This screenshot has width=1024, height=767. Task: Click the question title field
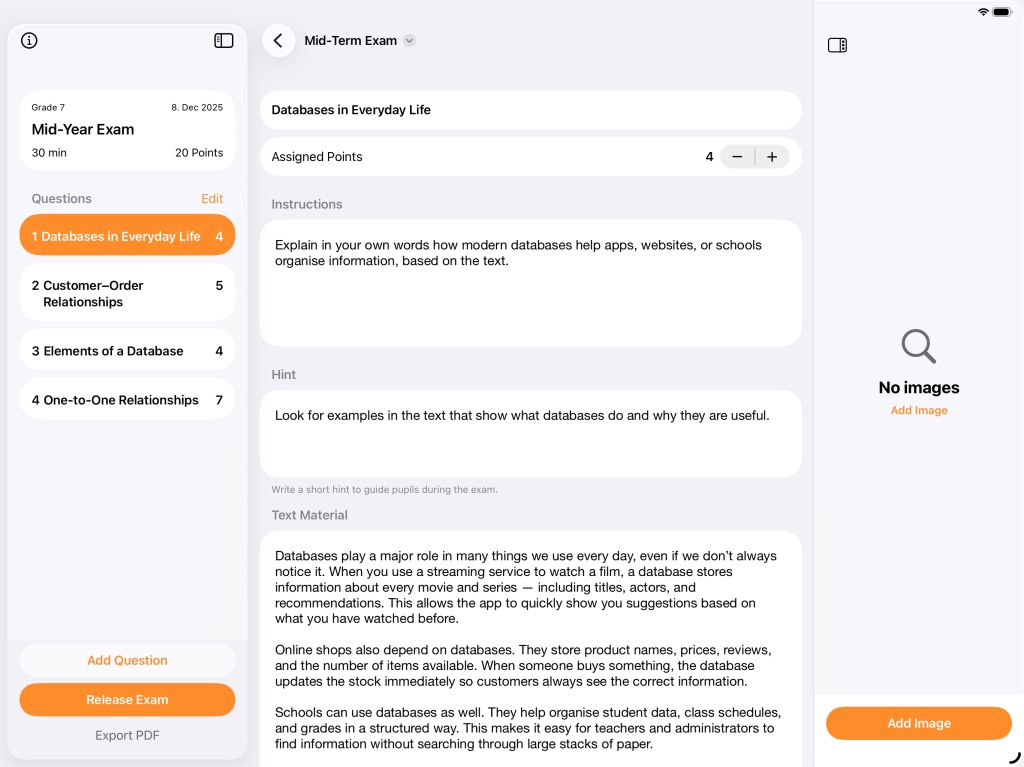530,110
